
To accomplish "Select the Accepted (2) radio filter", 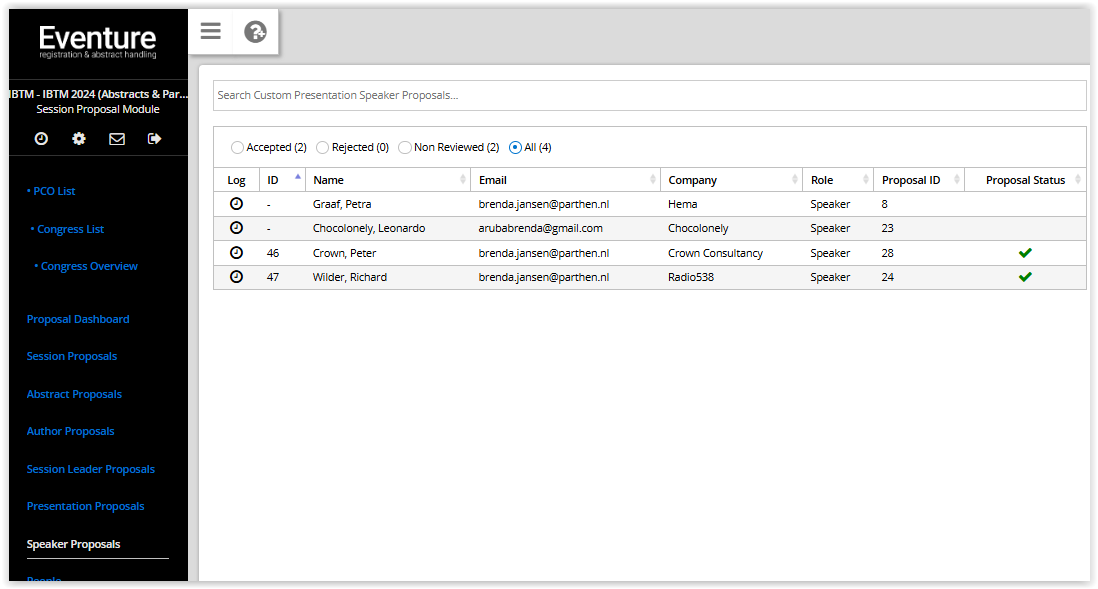I will point(237,147).
